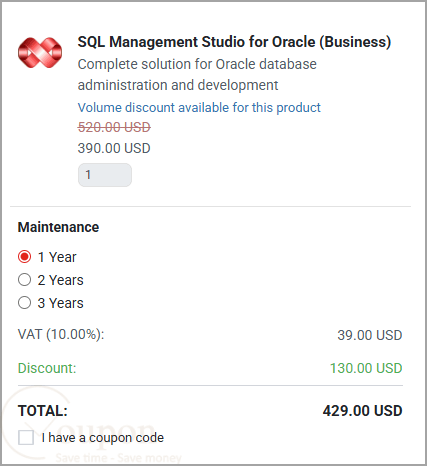Click the 390.00 USD discounted price

[114, 148]
